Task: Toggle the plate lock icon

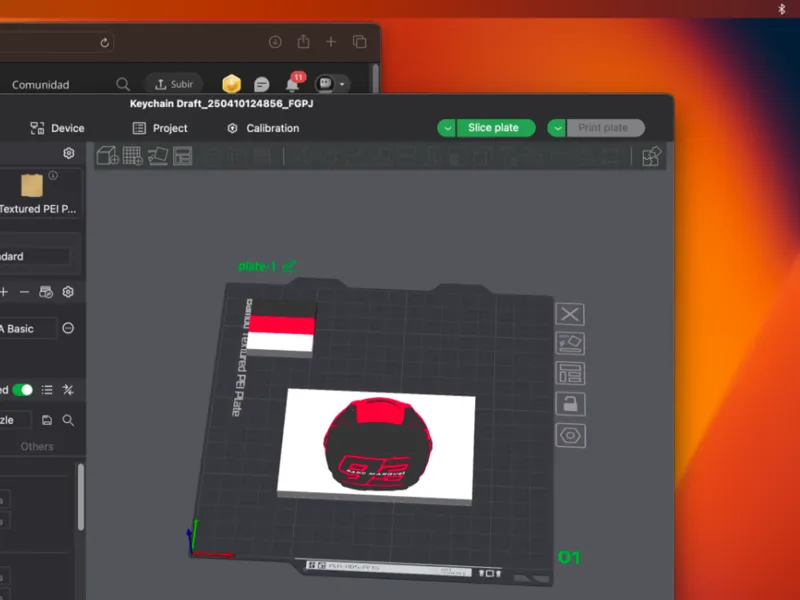Action: tap(570, 404)
